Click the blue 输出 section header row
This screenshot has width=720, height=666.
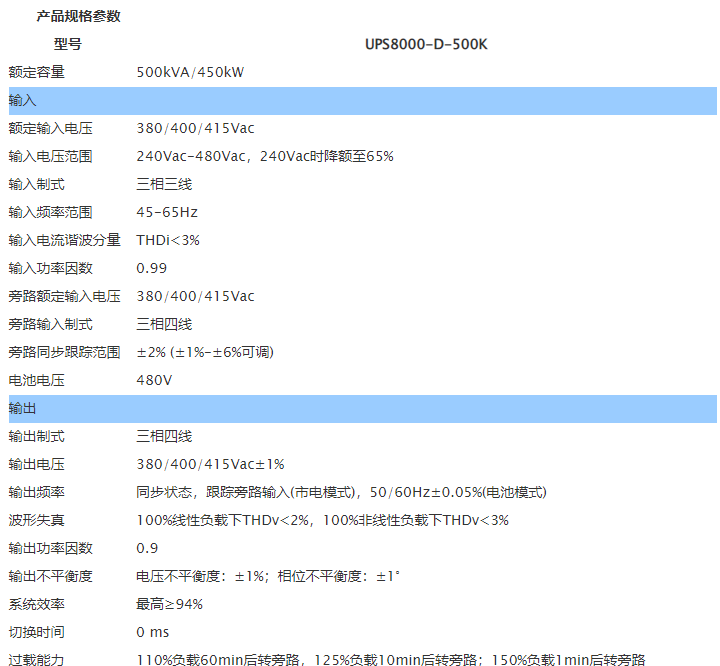360,408
